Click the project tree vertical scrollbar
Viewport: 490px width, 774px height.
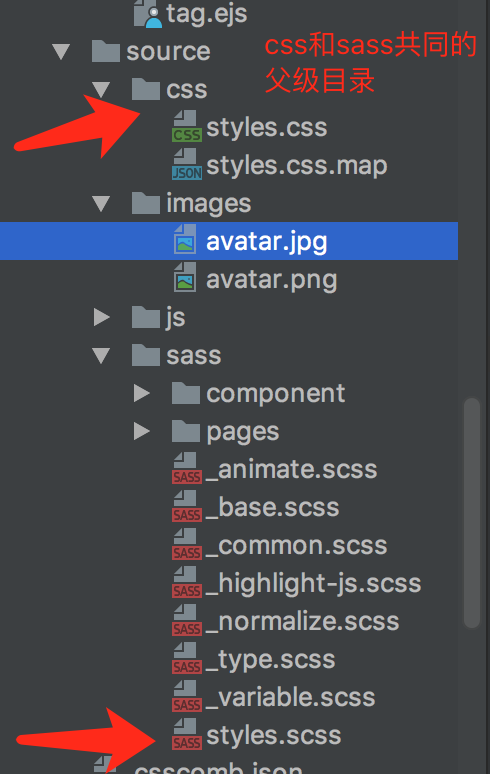pos(472,512)
